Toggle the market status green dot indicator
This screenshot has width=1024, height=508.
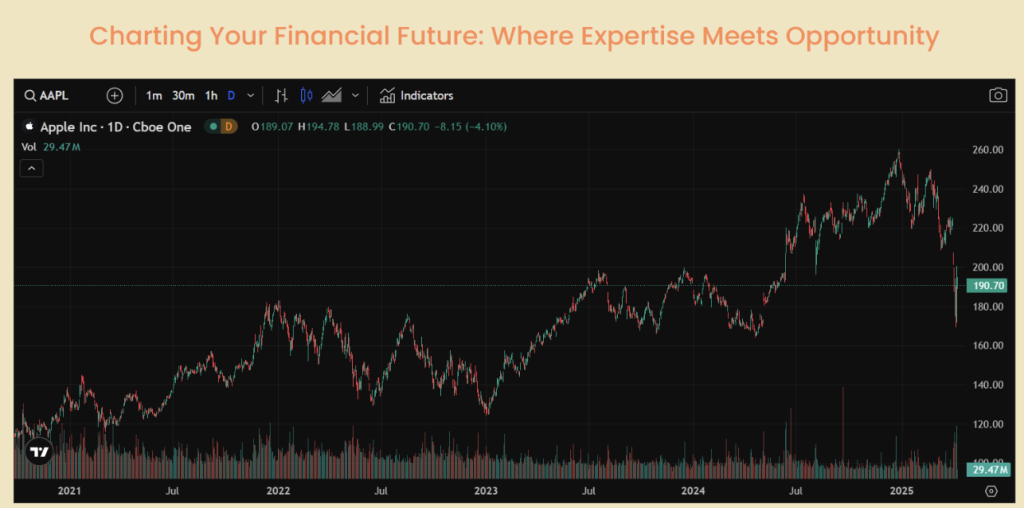(213, 127)
